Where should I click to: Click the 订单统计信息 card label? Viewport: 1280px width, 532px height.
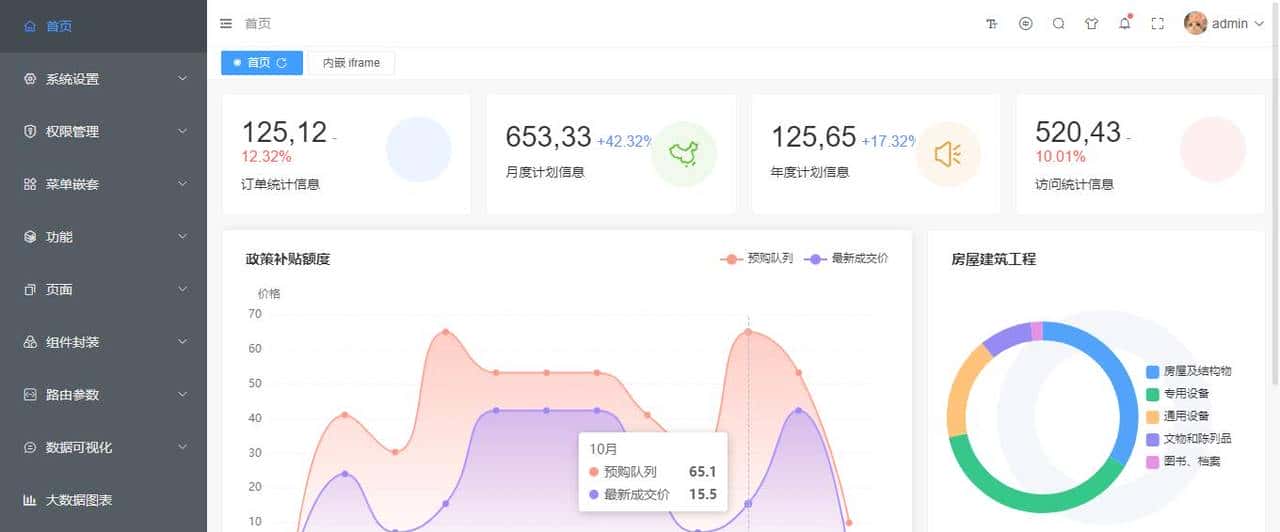[281, 185]
